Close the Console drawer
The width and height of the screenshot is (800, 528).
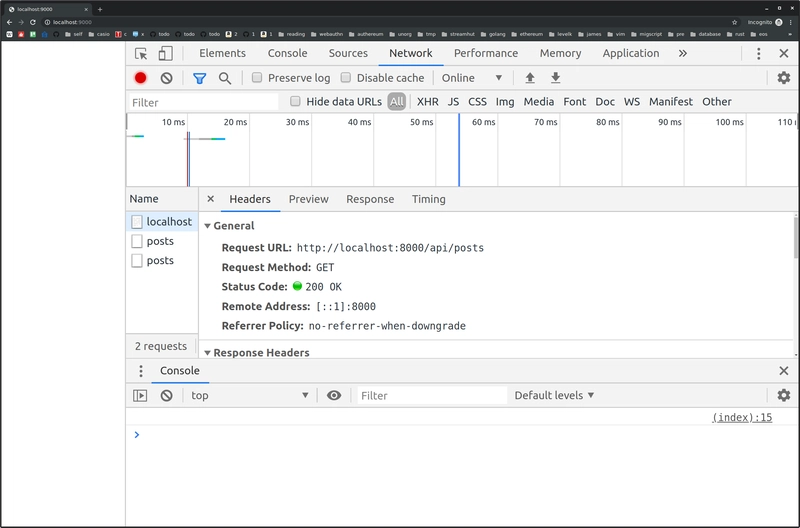[x=784, y=371]
